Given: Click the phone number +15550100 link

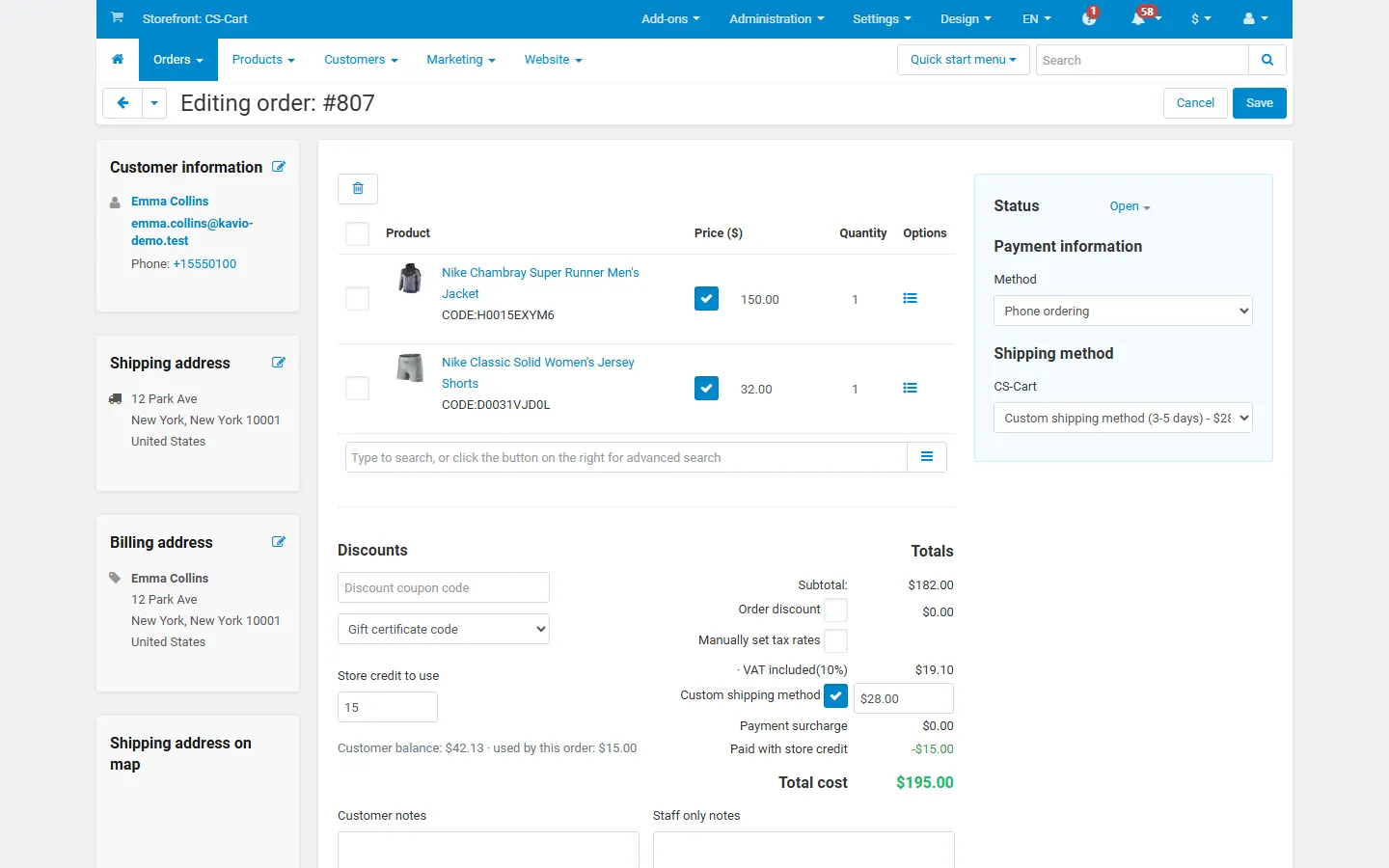Looking at the screenshot, I should [x=204, y=264].
